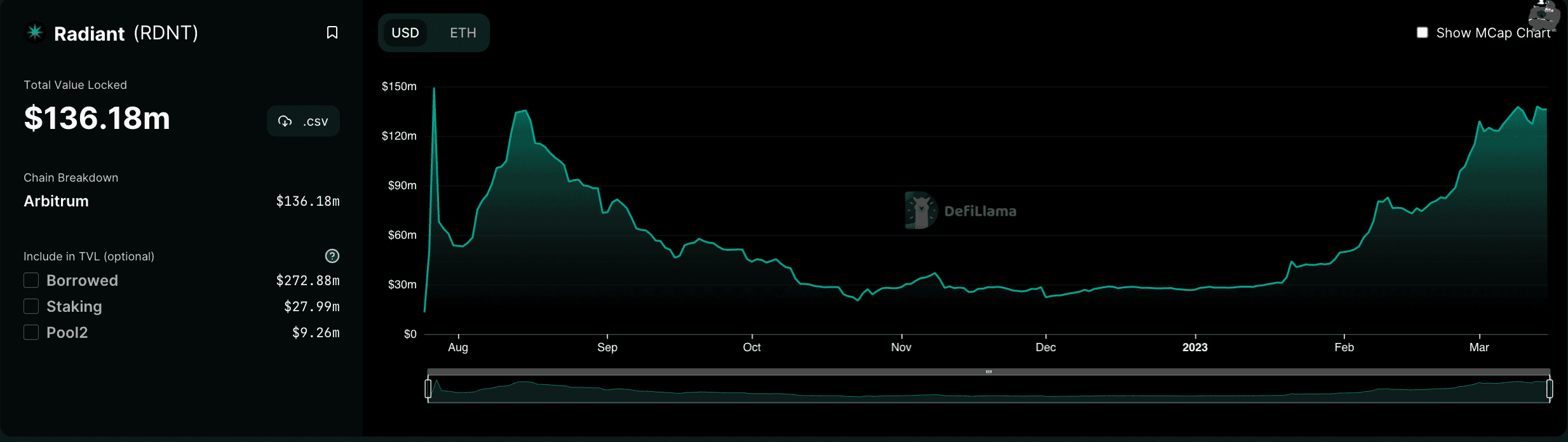Click the Nov axis label
Image resolution: width=1568 pixels, height=442 pixels.
[x=901, y=347]
